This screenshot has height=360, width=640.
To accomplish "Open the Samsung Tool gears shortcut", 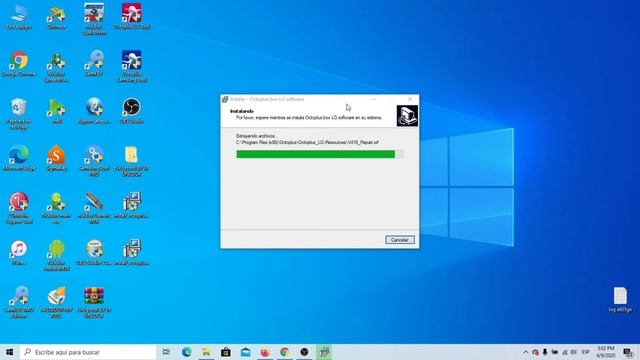I will point(94,161).
